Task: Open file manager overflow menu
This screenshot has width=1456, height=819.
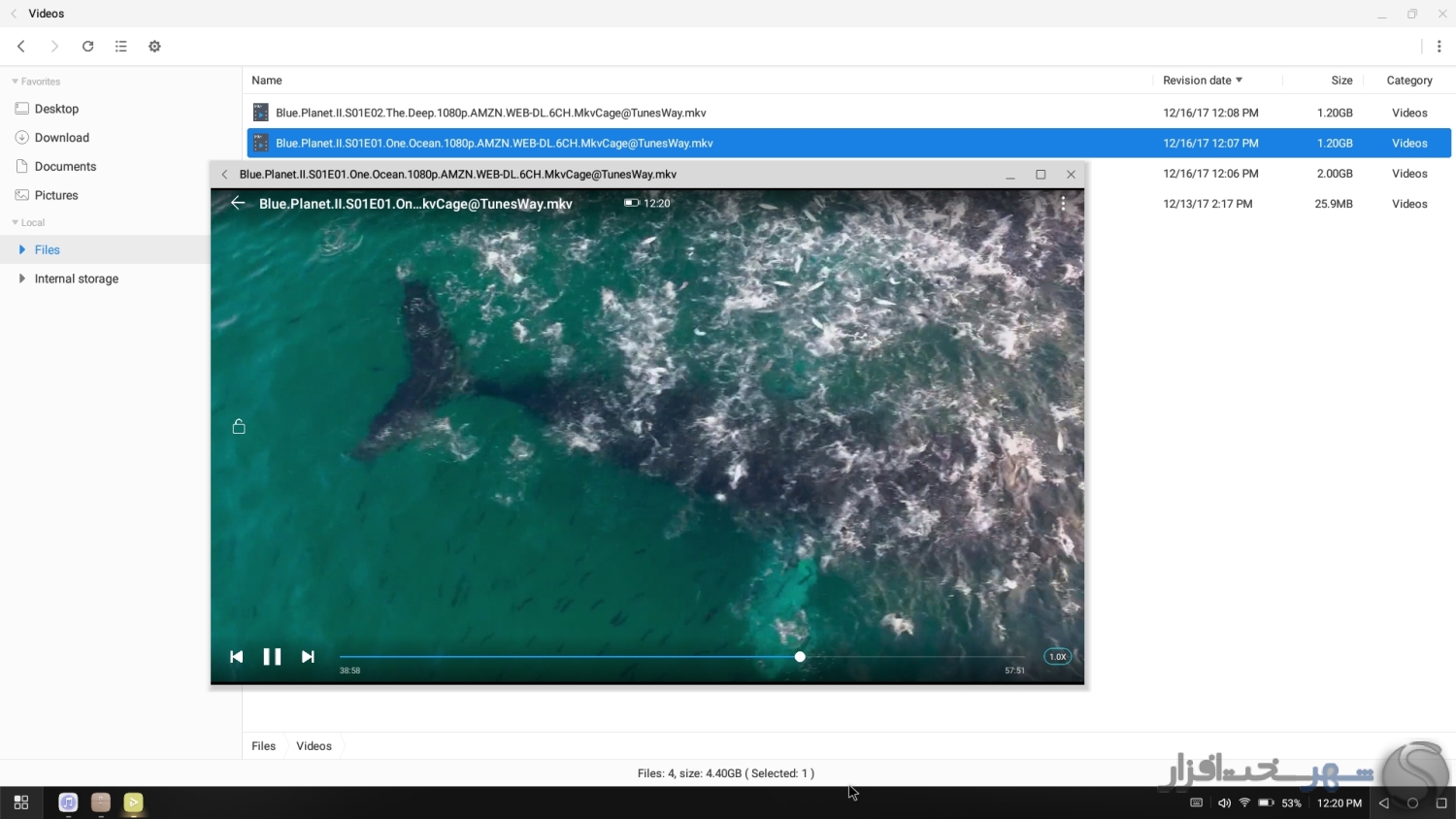Action: tap(1439, 47)
